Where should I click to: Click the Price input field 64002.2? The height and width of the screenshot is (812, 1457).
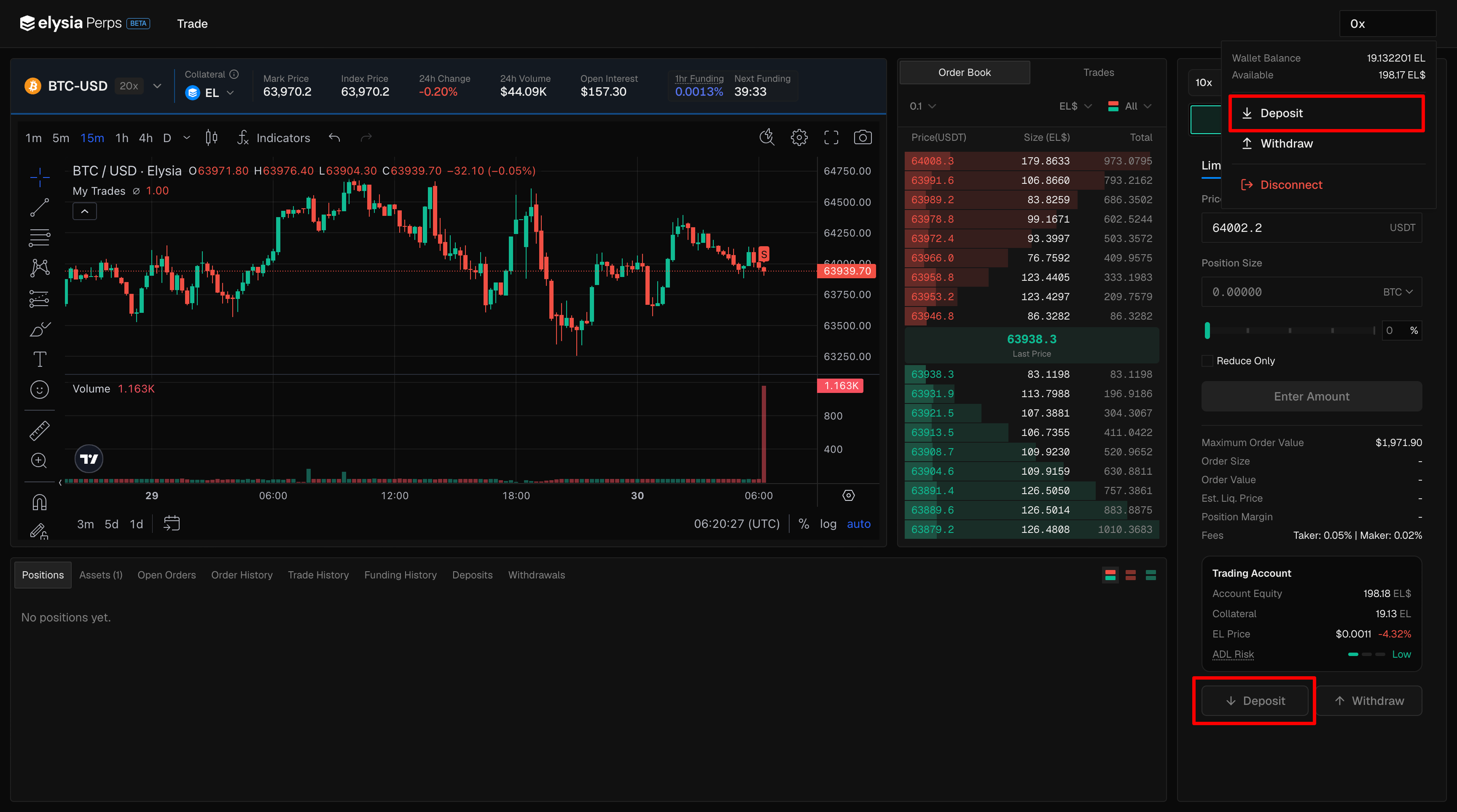pos(1312,228)
